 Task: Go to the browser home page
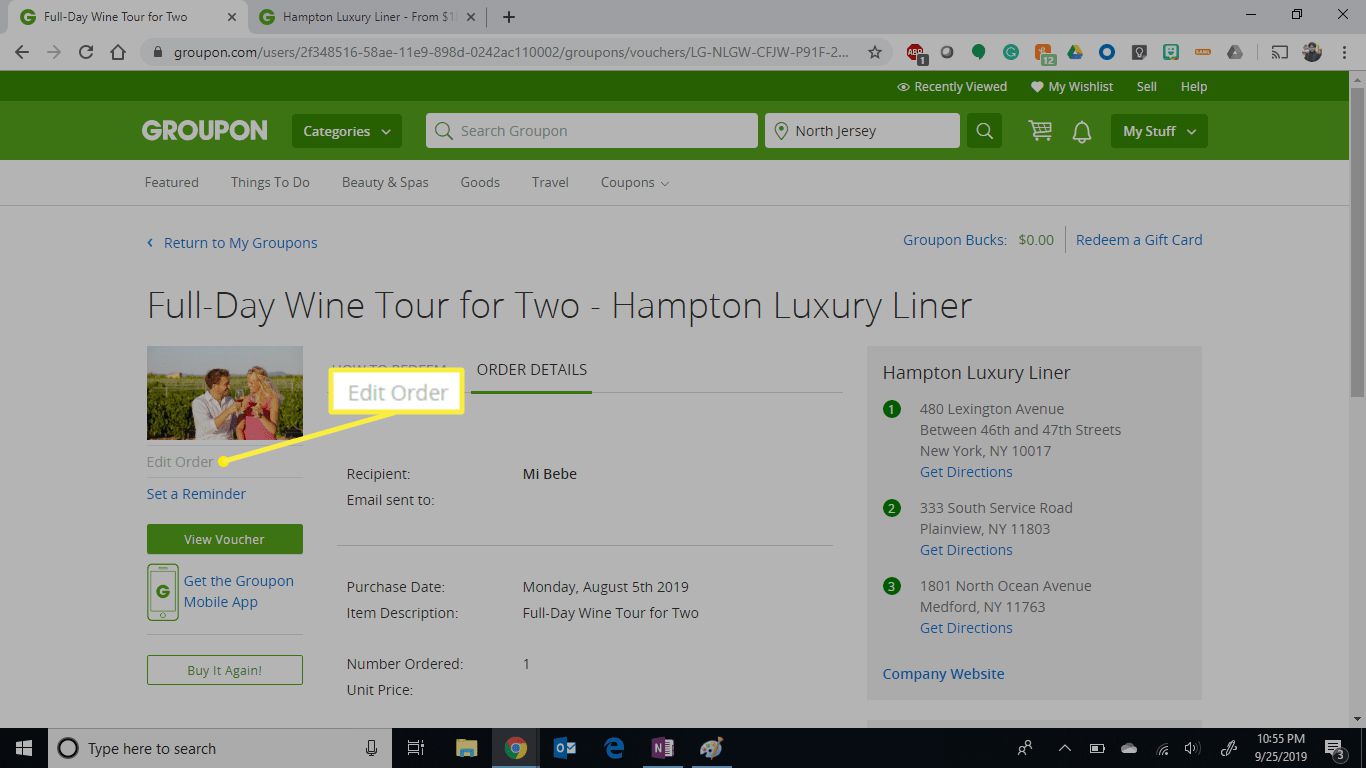click(x=118, y=52)
